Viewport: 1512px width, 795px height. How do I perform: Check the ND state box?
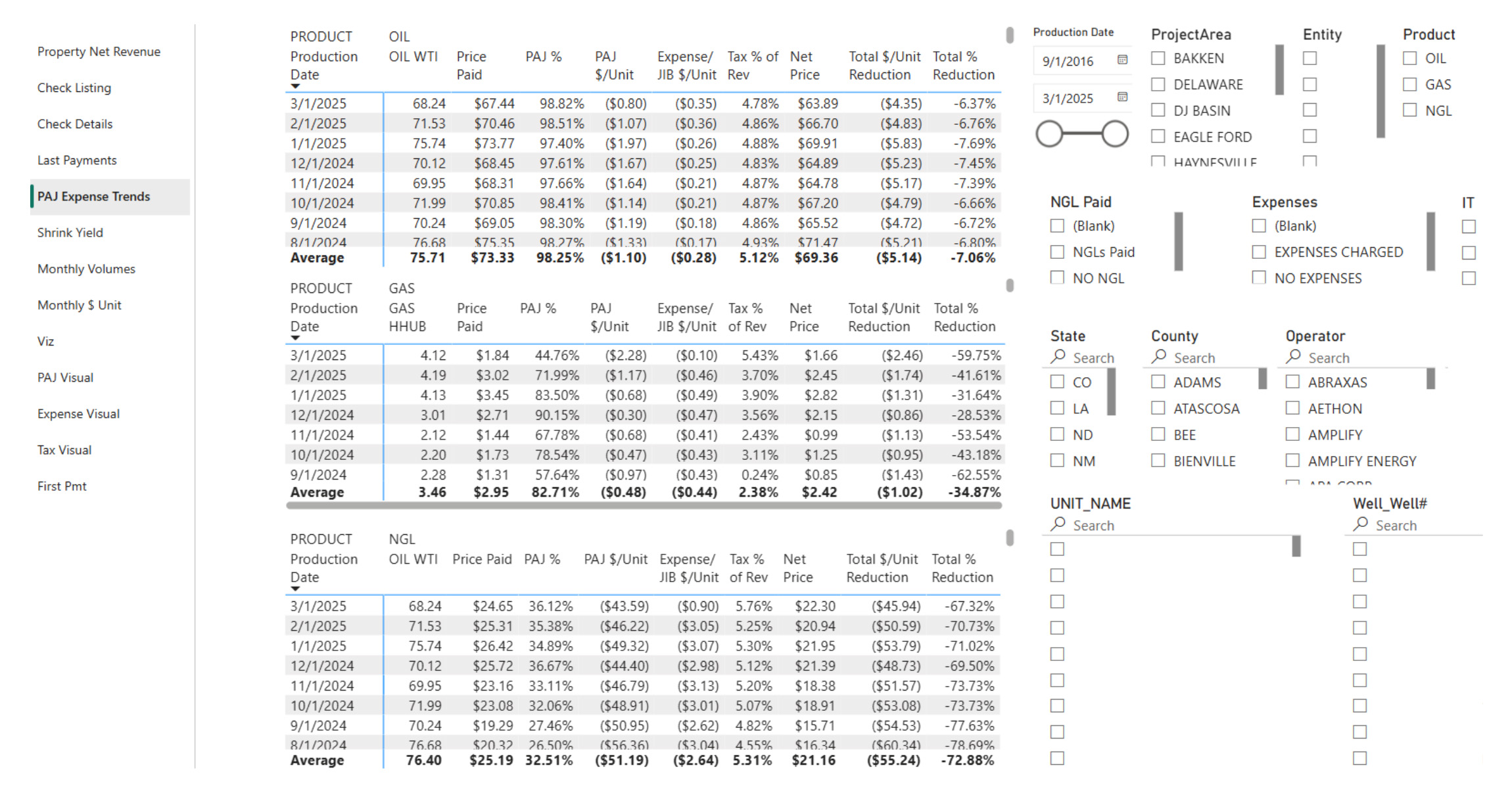coord(1057,435)
